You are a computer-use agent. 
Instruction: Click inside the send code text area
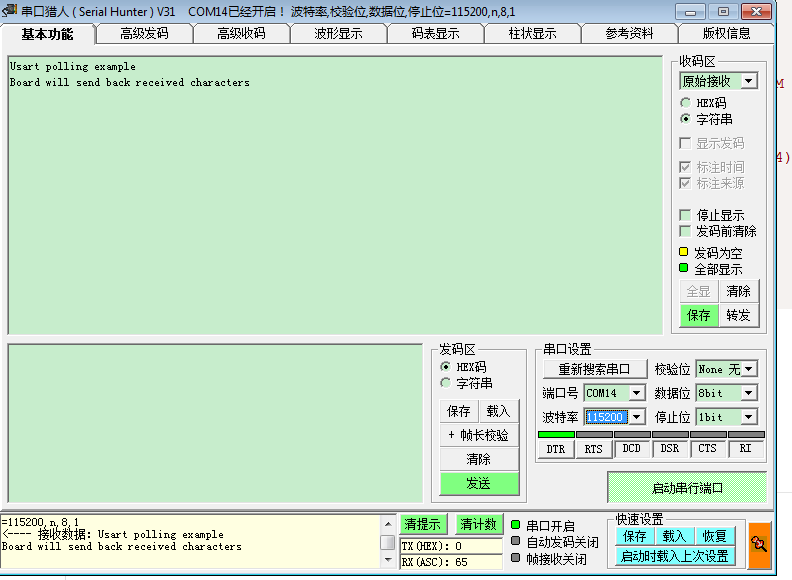(x=216, y=423)
